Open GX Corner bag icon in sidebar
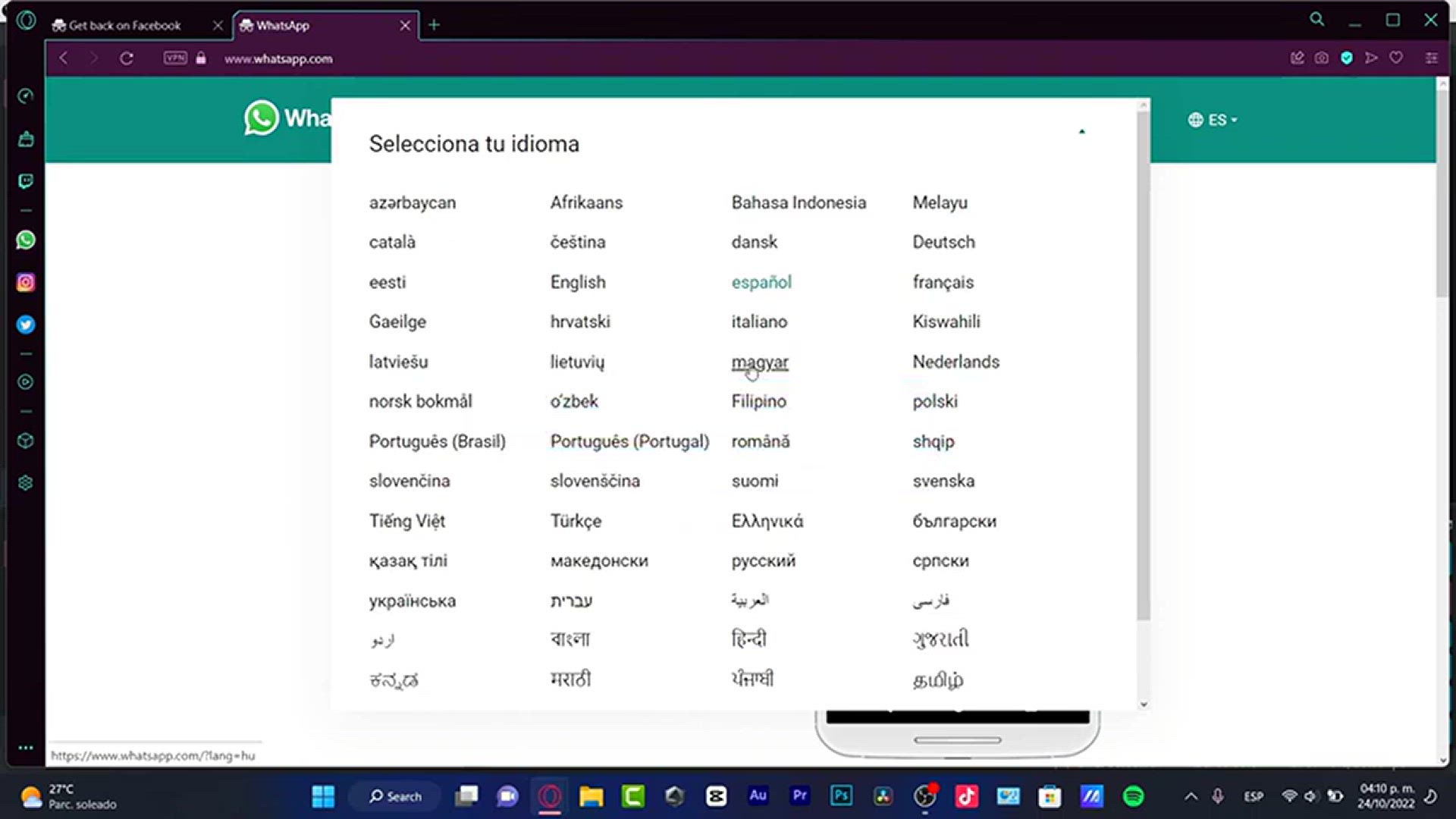 [25, 139]
